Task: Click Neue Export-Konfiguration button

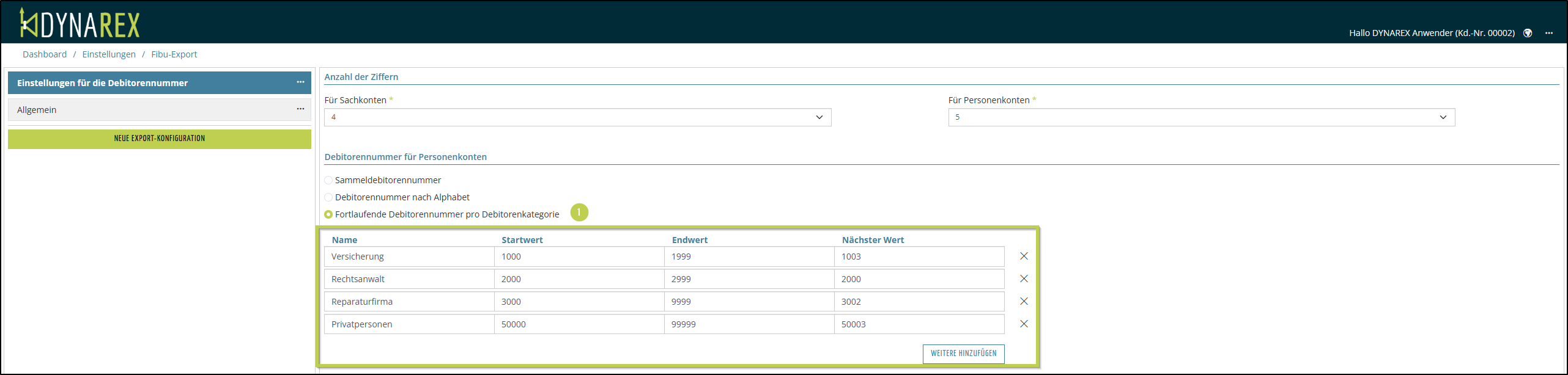Action: click(160, 139)
